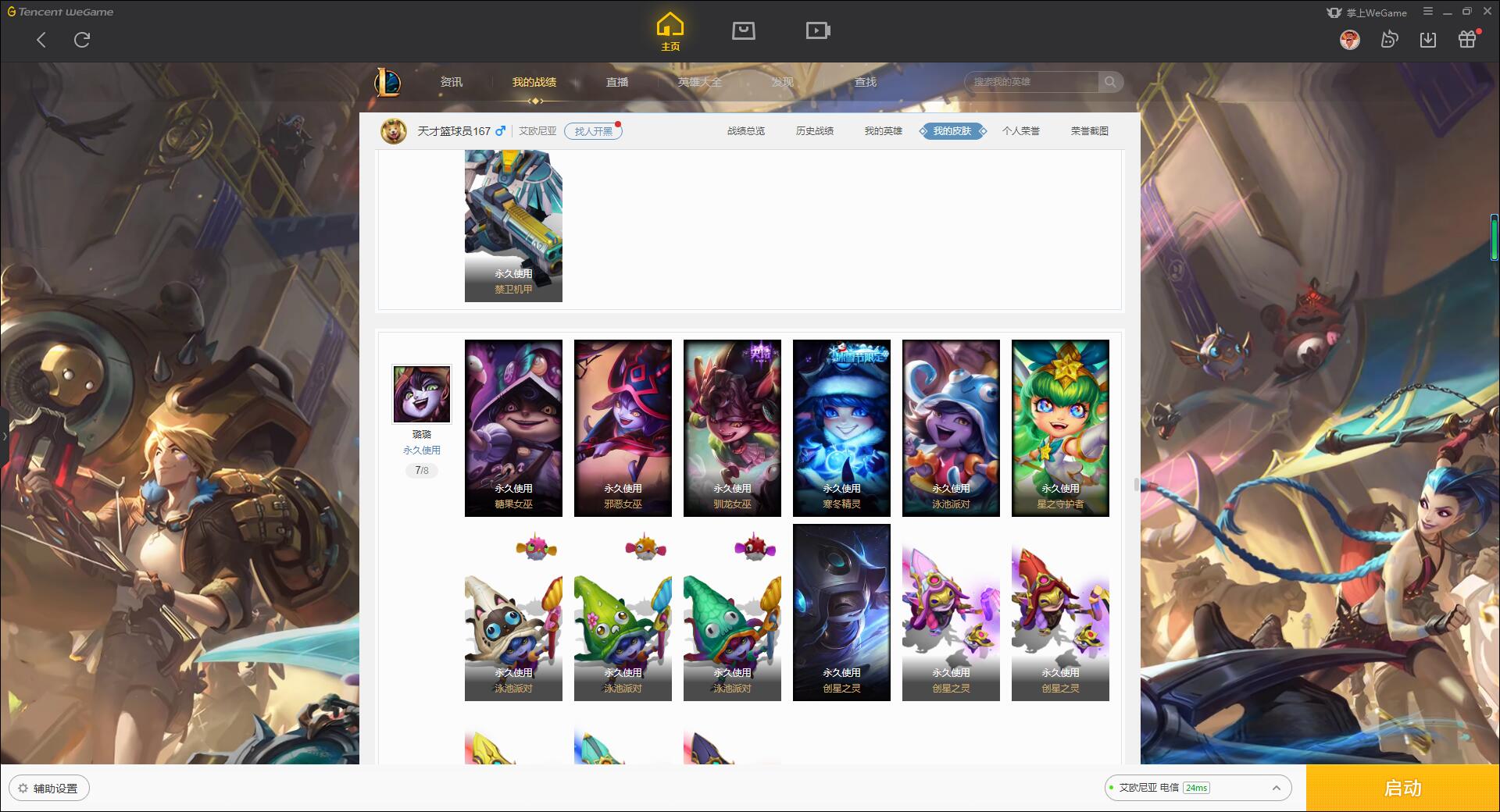Switch to 战绩总览 sub-tab
This screenshot has width=1500, height=812.
coord(746,131)
